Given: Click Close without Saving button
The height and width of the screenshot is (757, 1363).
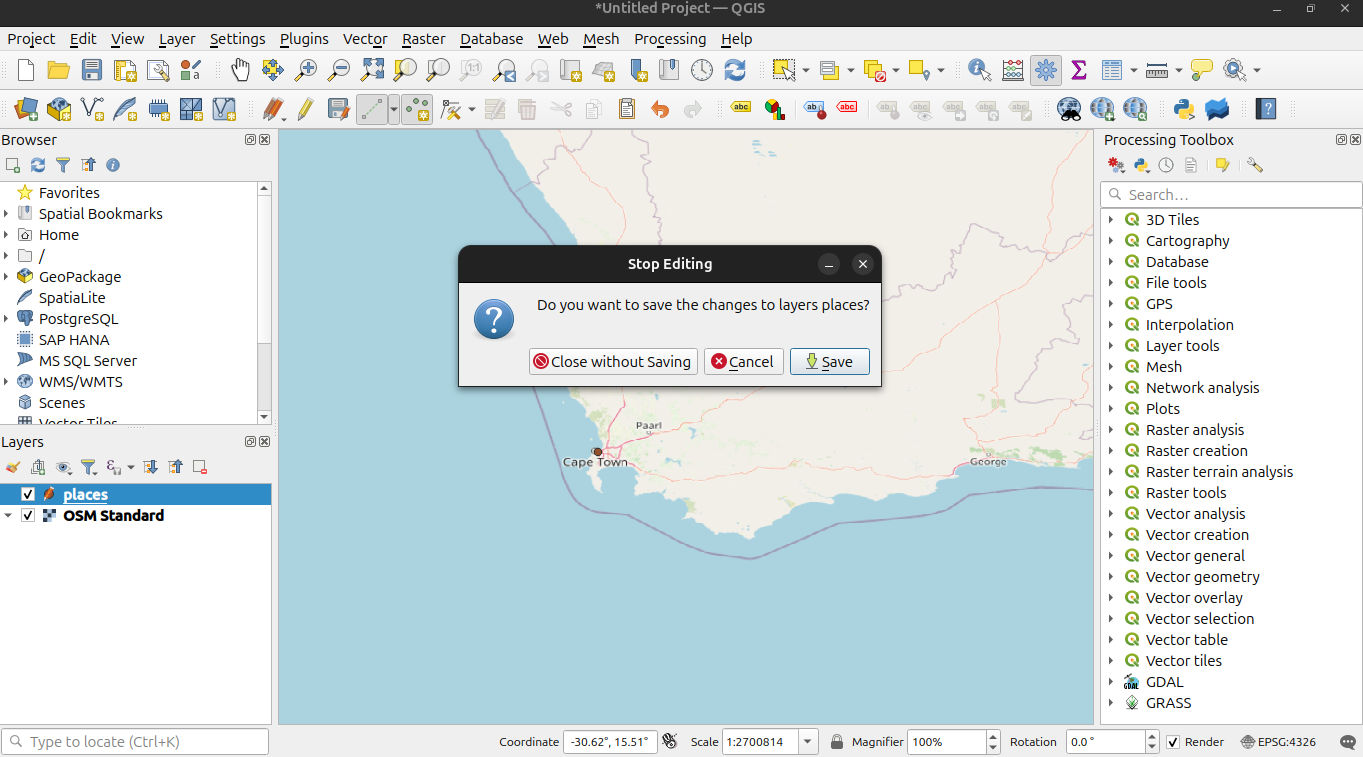Looking at the screenshot, I should [612, 362].
